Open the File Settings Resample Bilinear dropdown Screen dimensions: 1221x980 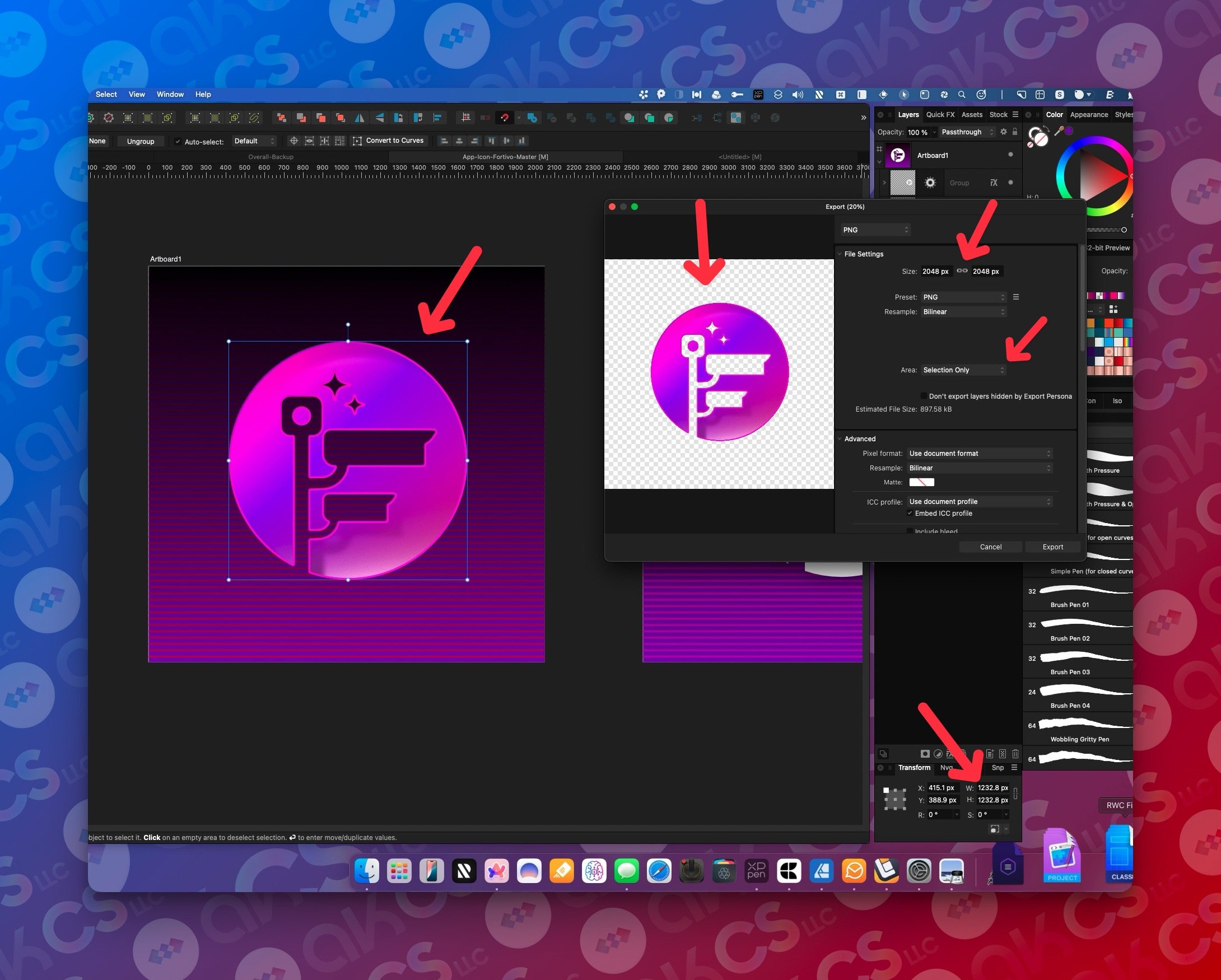point(963,312)
